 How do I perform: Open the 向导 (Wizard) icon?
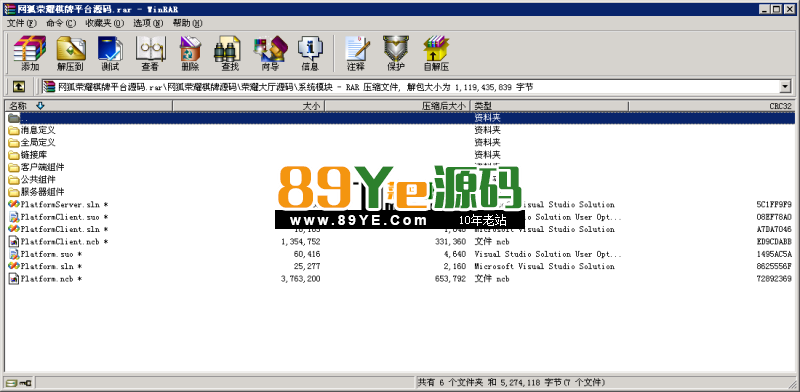pos(270,53)
